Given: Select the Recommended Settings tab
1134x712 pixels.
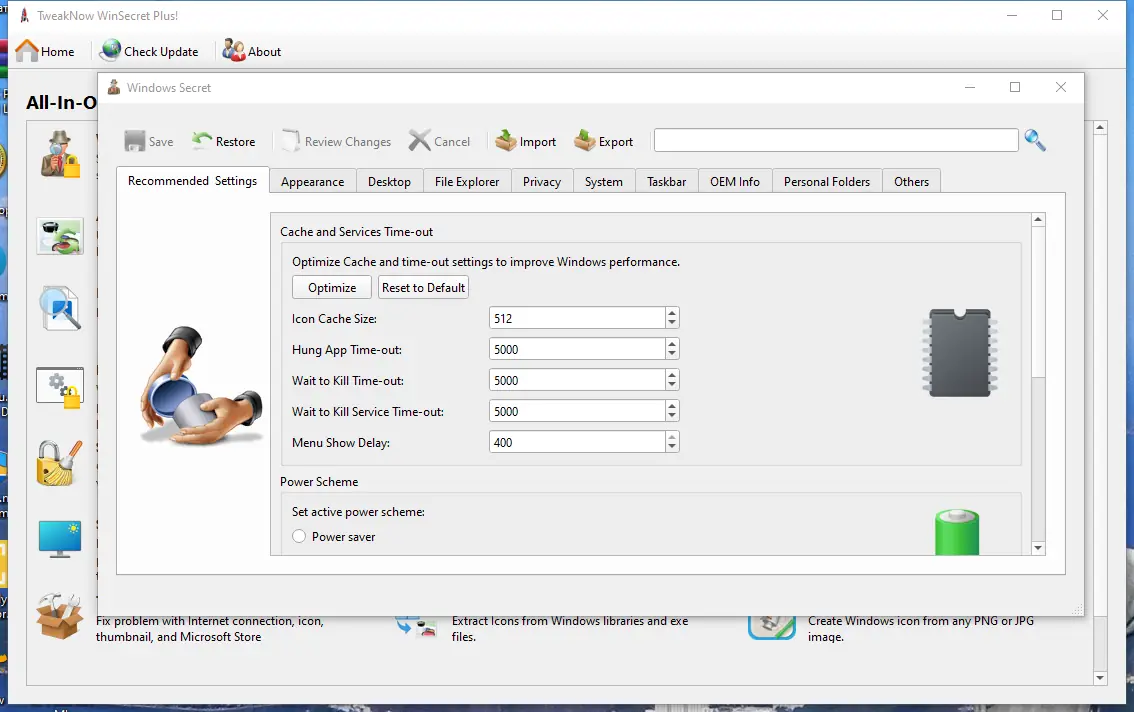Looking at the screenshot, I should tap(192, 180).
